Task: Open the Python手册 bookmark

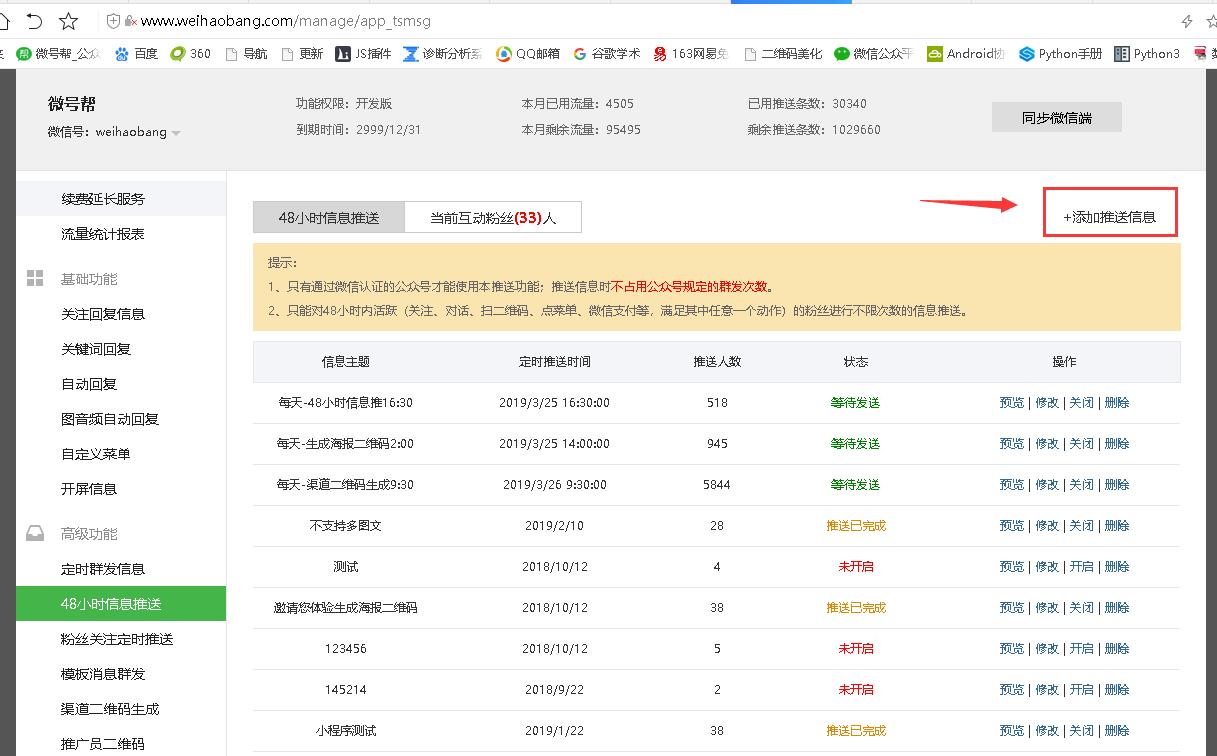Action: (x=1059, y=54)
